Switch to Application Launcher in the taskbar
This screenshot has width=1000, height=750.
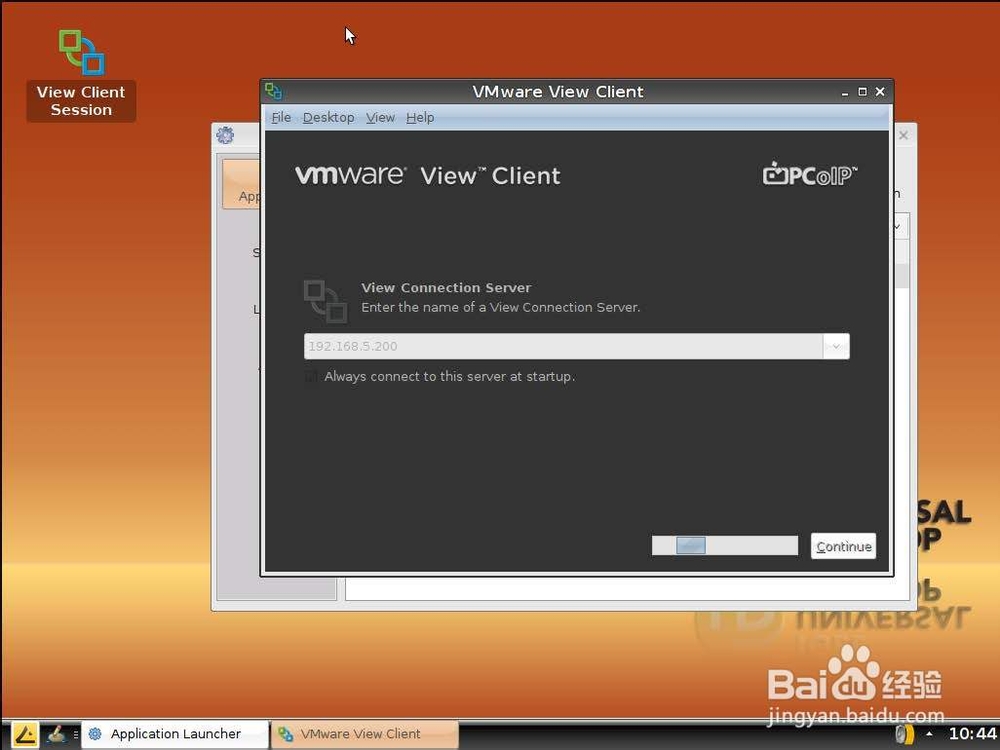(174, 734)
